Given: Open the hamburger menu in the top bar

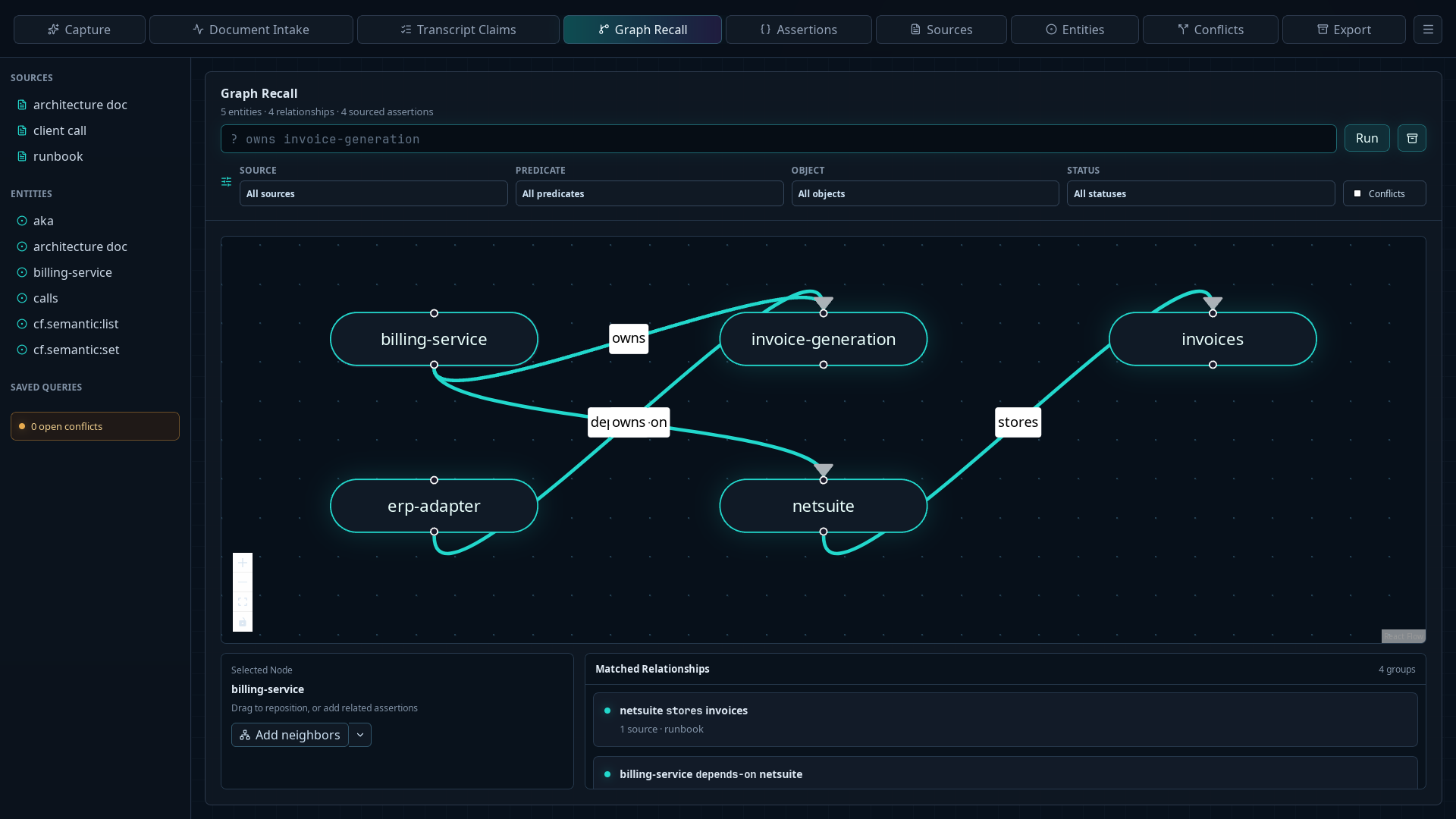Looking at the screenshot, I should 1427,30.
